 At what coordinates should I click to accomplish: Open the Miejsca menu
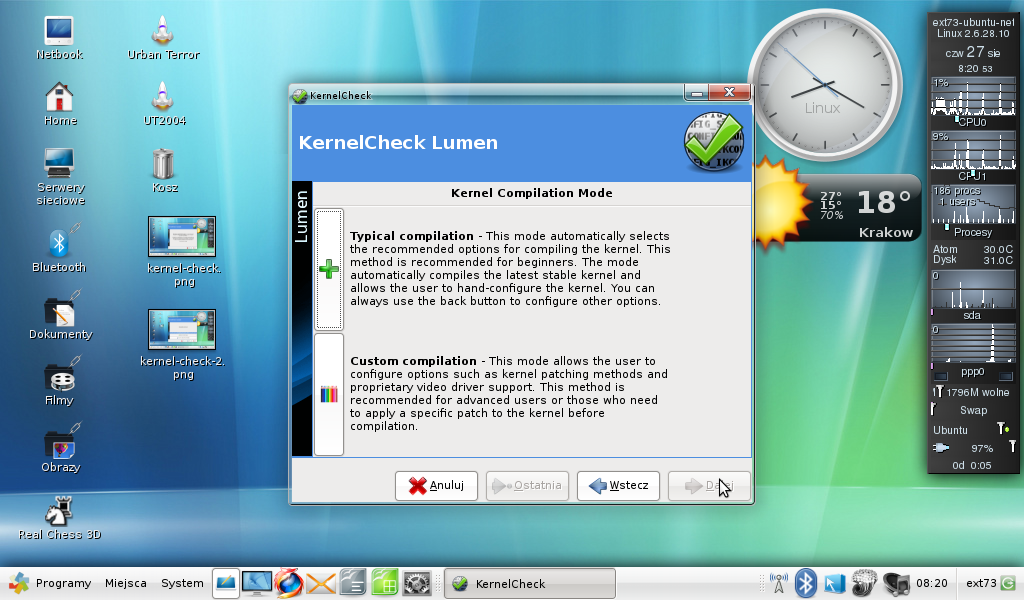tap(125, 583)
